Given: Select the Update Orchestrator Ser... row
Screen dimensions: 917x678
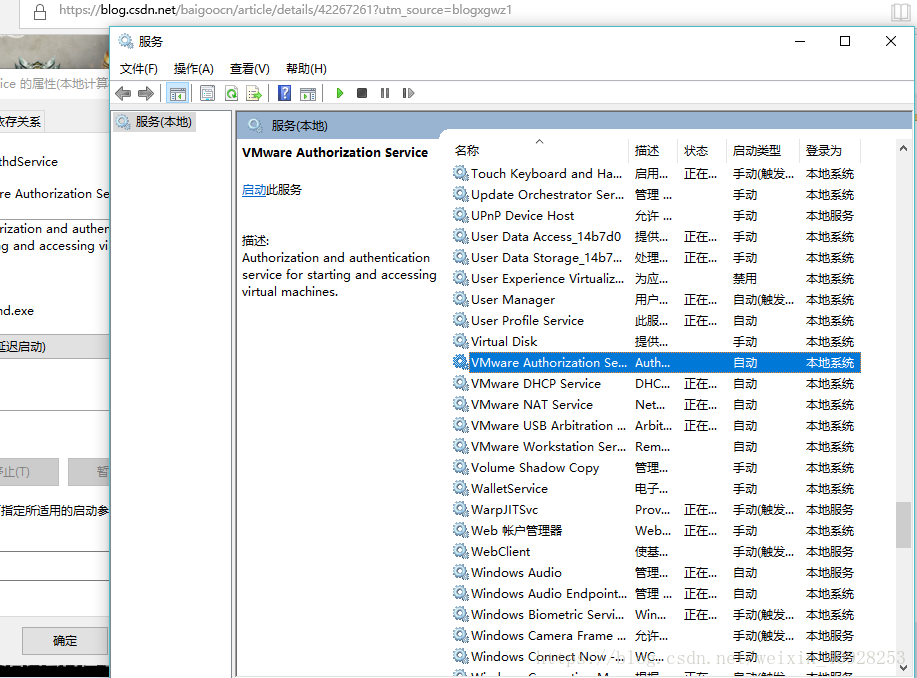Looking at the screenshot, I should pyautogui.click(x=656, y=195).
